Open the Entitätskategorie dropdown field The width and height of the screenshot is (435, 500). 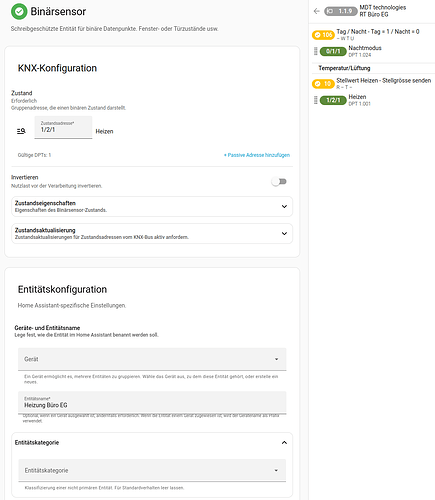[152, 470]
